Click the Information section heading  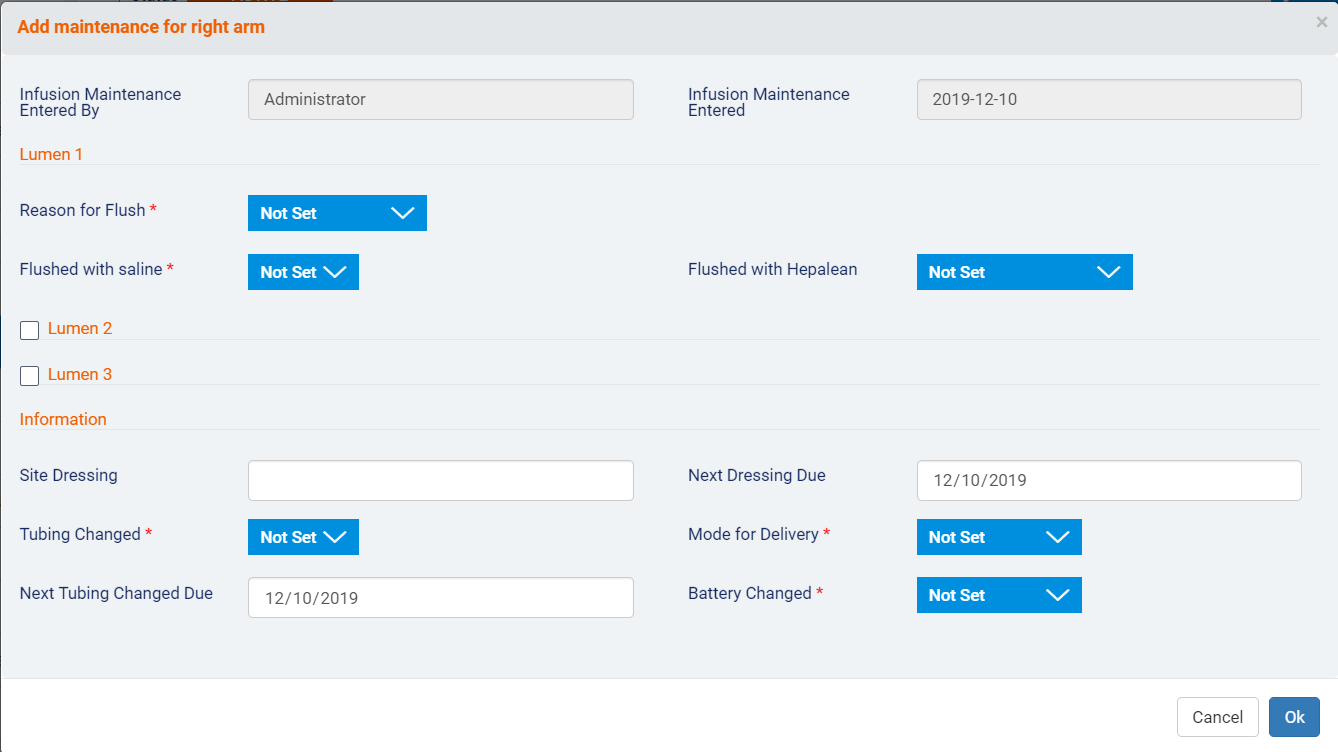pyautogui.click(x=63, y=419)
